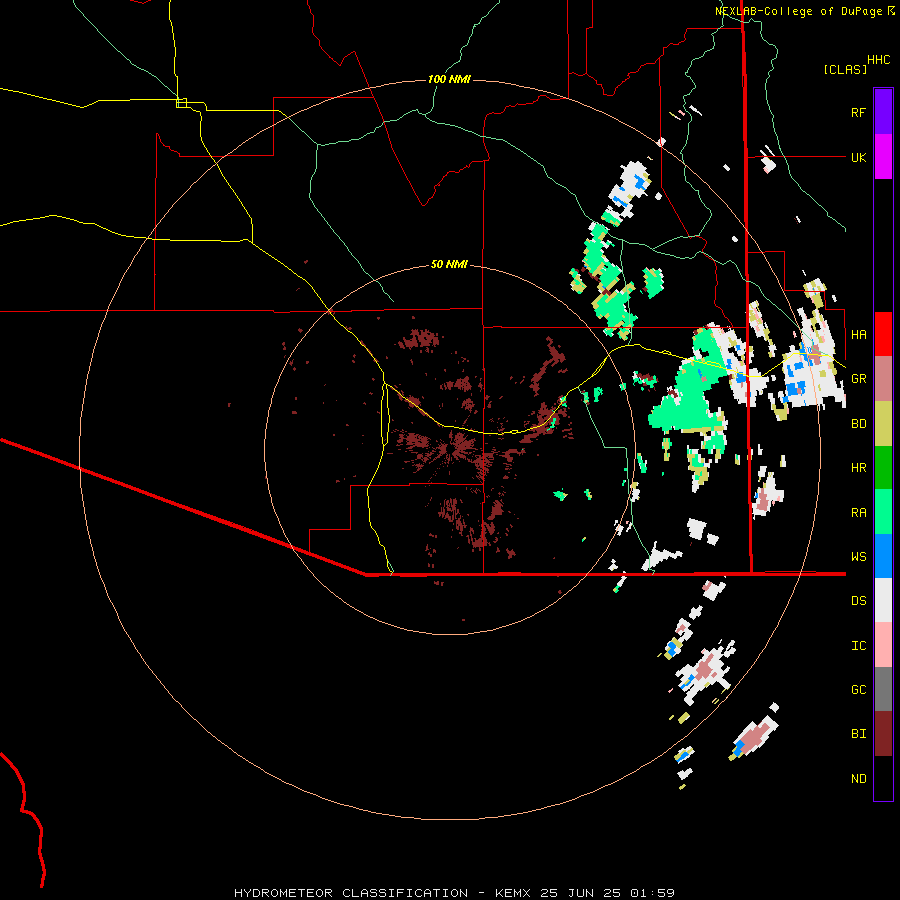Select the WS blue legend swatch
Screen dimensions: 900x900
click(883, 556)
